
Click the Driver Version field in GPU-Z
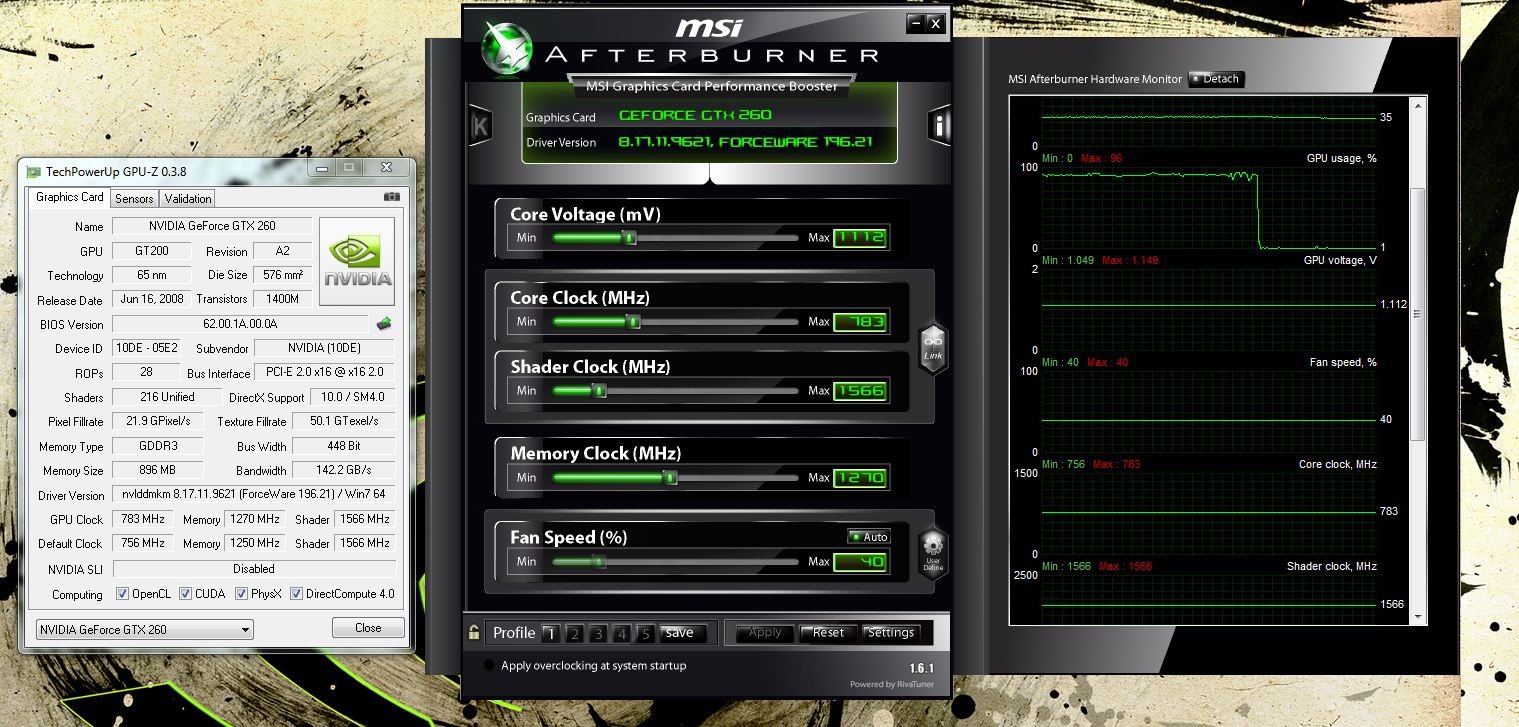tap(254, 495)
